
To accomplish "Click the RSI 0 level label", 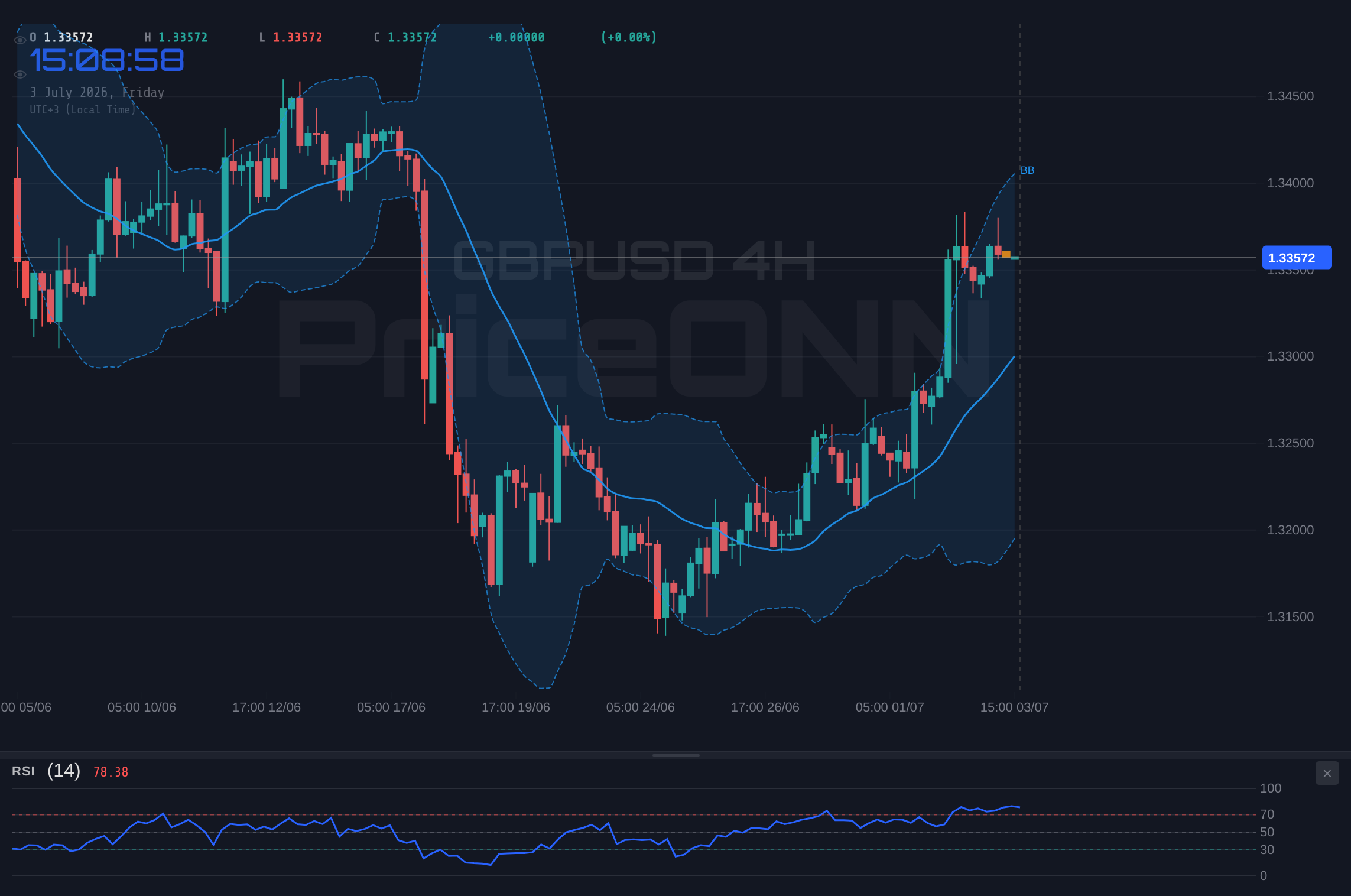I will [x=1264, y=876].
